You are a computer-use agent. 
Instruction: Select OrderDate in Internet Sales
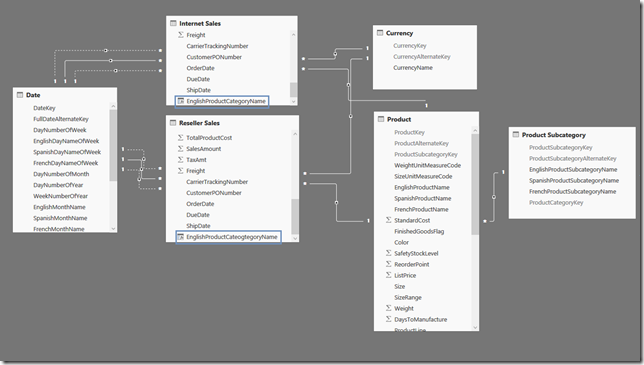(200, 68)
